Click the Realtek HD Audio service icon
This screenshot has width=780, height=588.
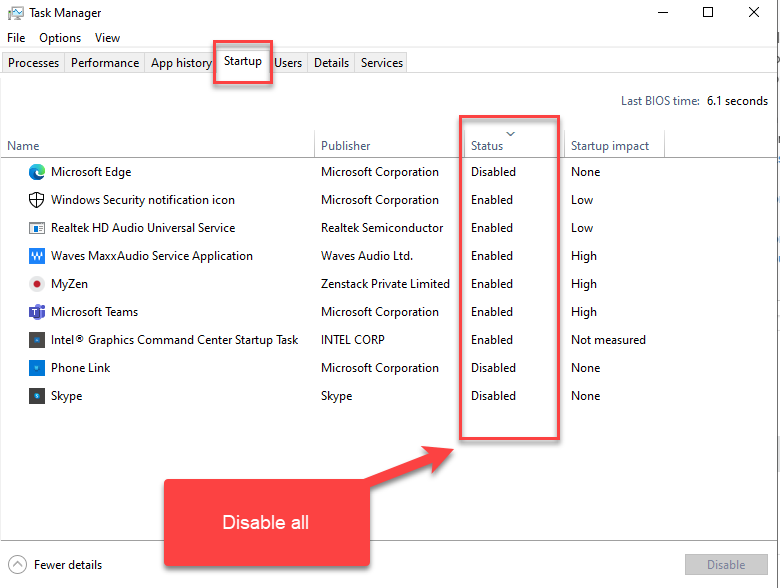click(37, 228)
